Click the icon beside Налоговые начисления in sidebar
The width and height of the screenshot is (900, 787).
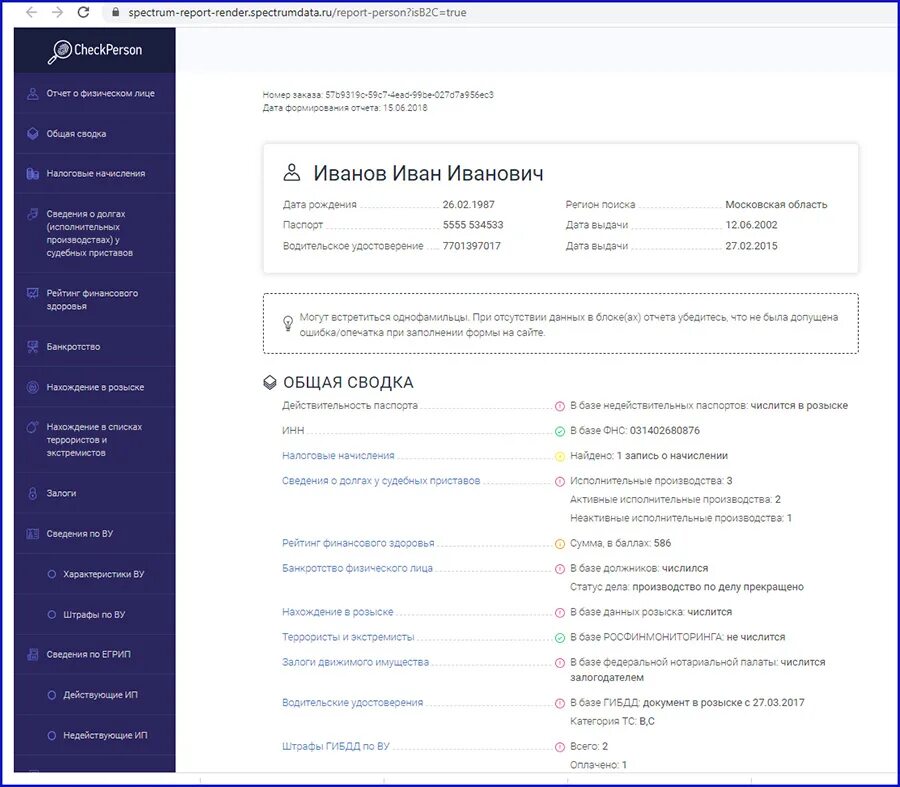tap(33, 173)
